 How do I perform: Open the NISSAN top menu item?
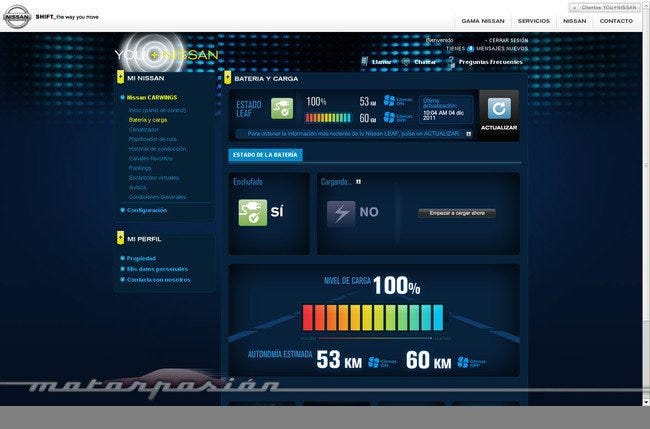[575, 21]
